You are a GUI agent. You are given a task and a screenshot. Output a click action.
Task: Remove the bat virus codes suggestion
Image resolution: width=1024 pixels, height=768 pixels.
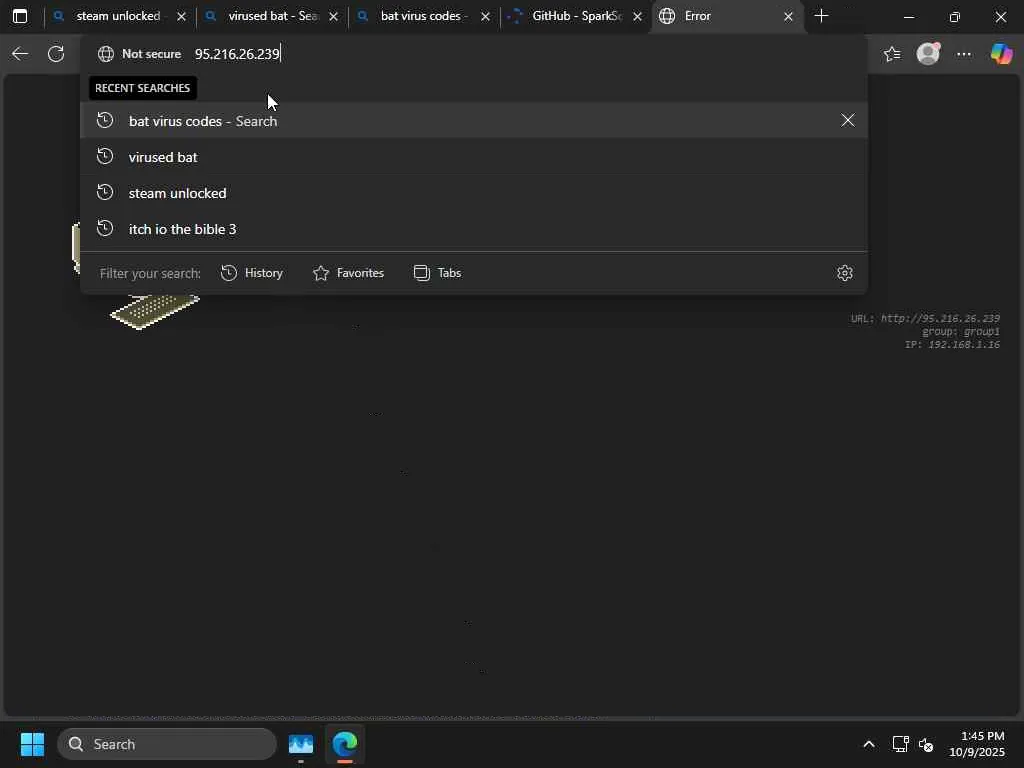click(x=848, y=120)
